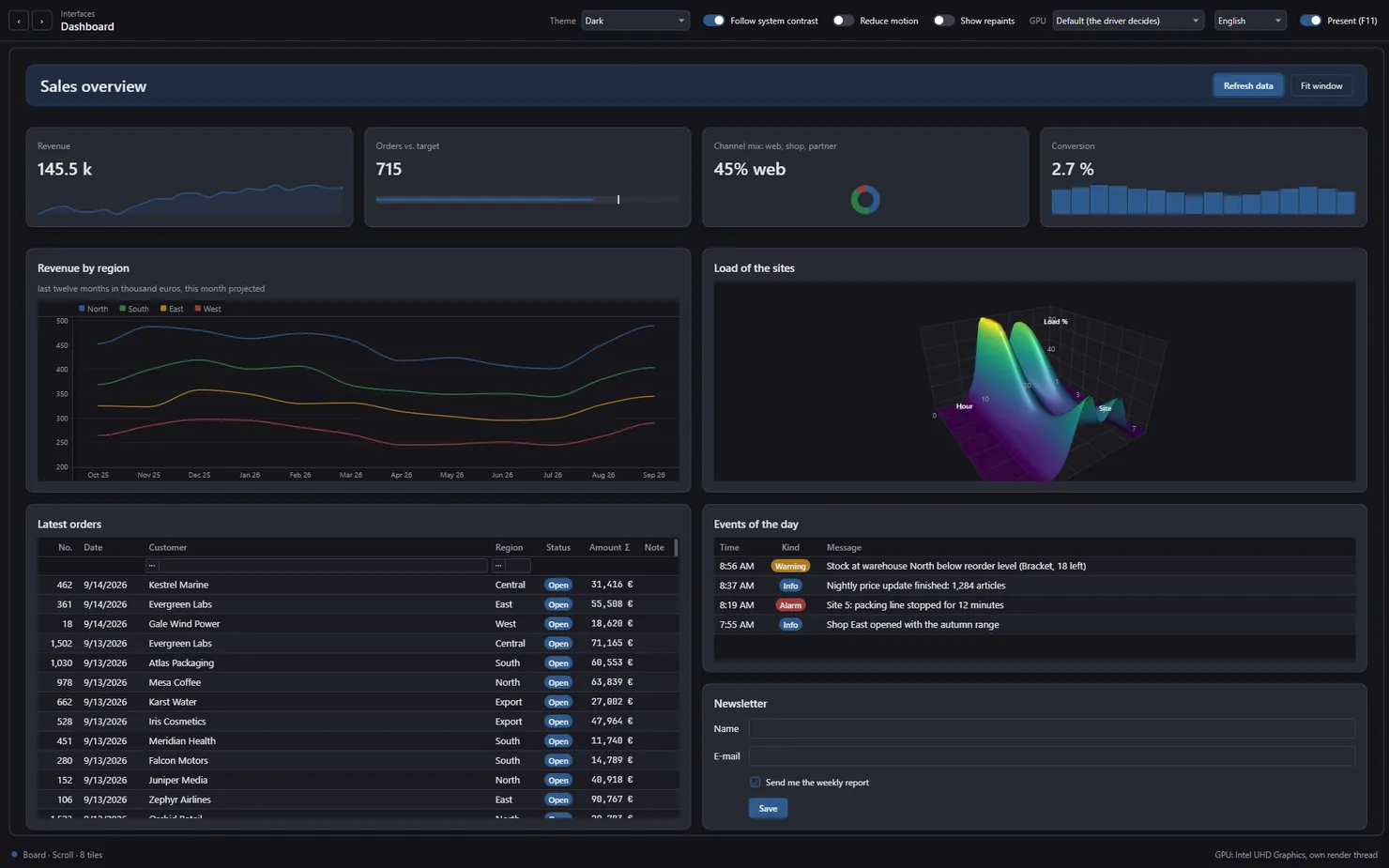Focus the newsletter E-mail field
The height and width of the screenshot is (868, 1389).
pyautogui.click(x=1052, y=755)
